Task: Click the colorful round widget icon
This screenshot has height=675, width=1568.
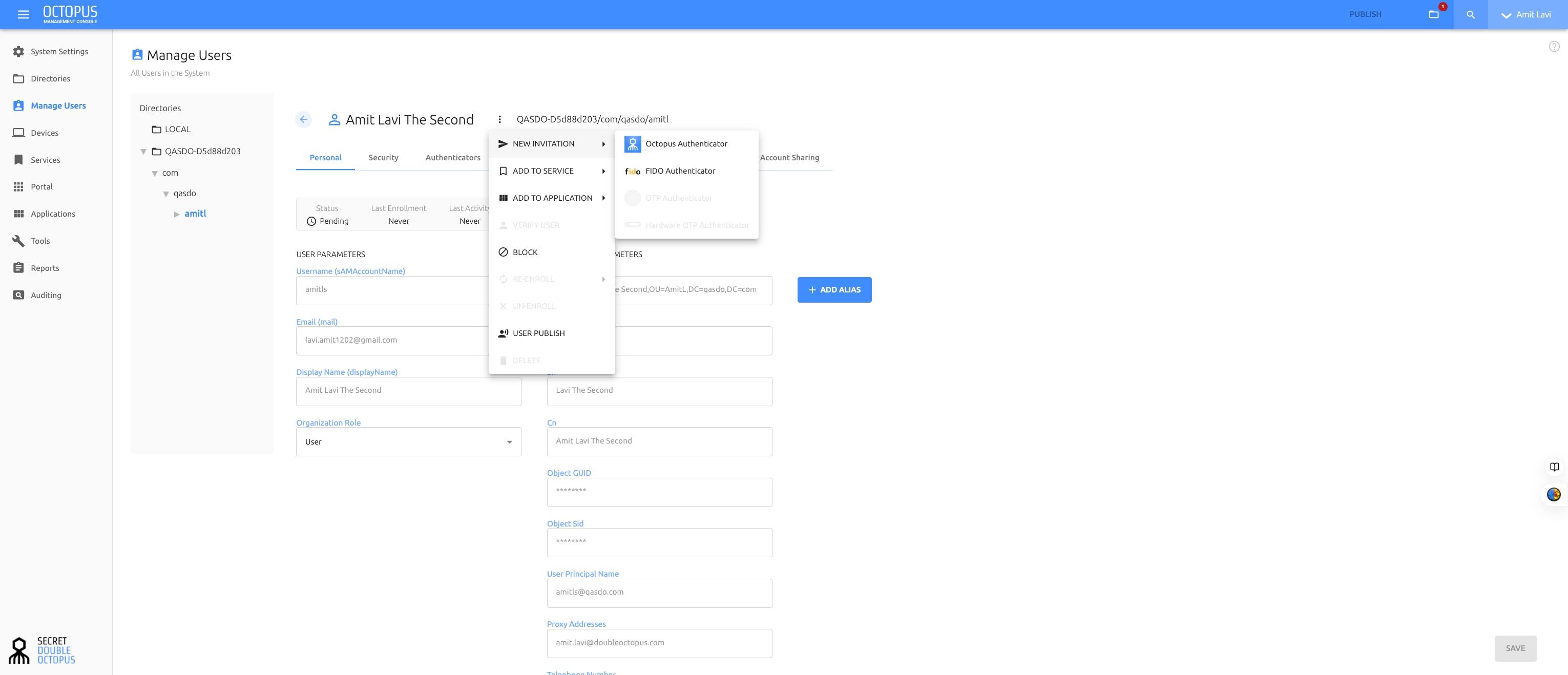Action: (x=1554, y=494)
